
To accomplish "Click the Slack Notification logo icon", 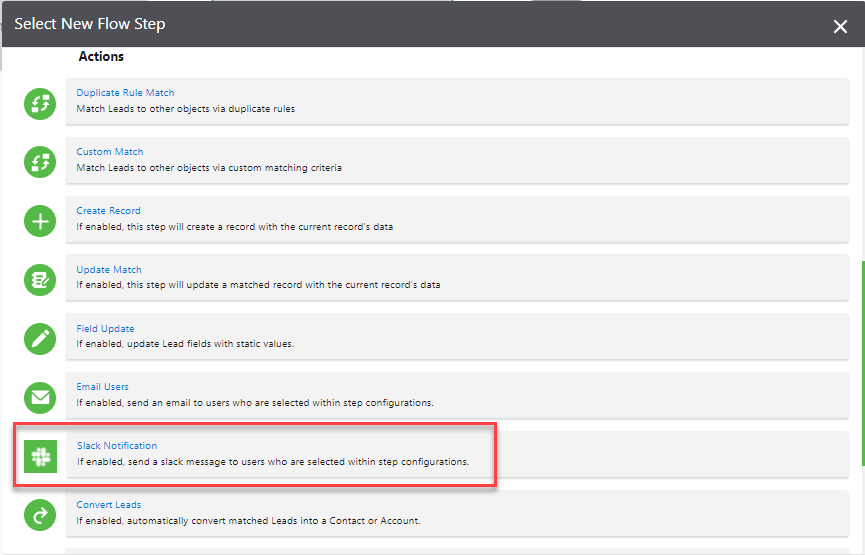I will click(x=40, y=457).
